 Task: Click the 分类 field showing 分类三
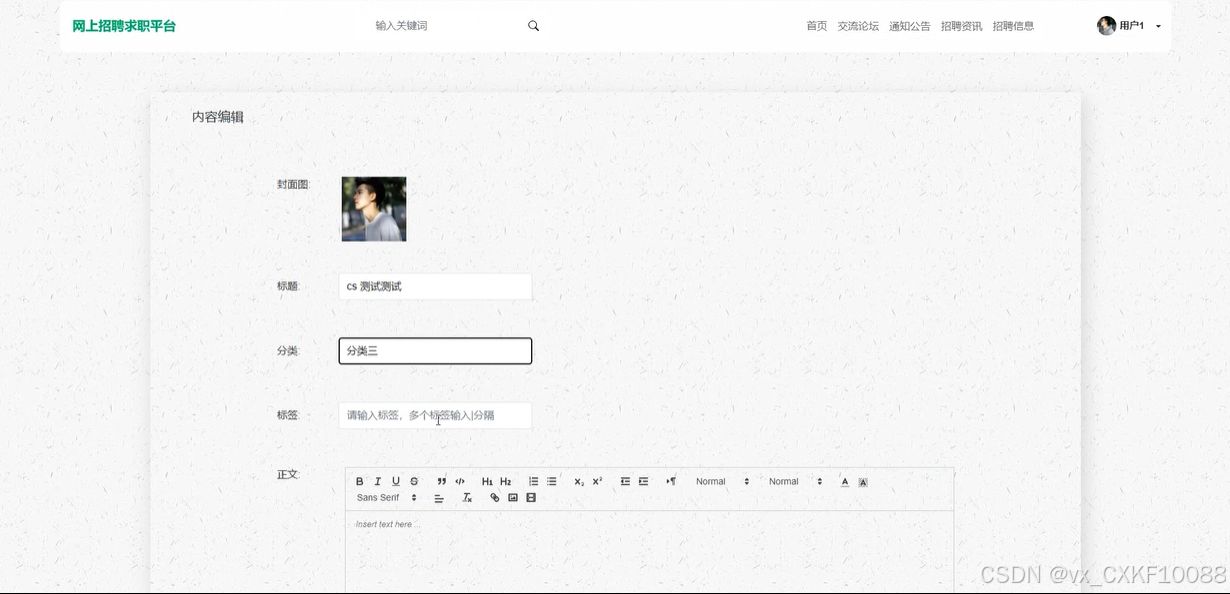(x=435, y=351)
